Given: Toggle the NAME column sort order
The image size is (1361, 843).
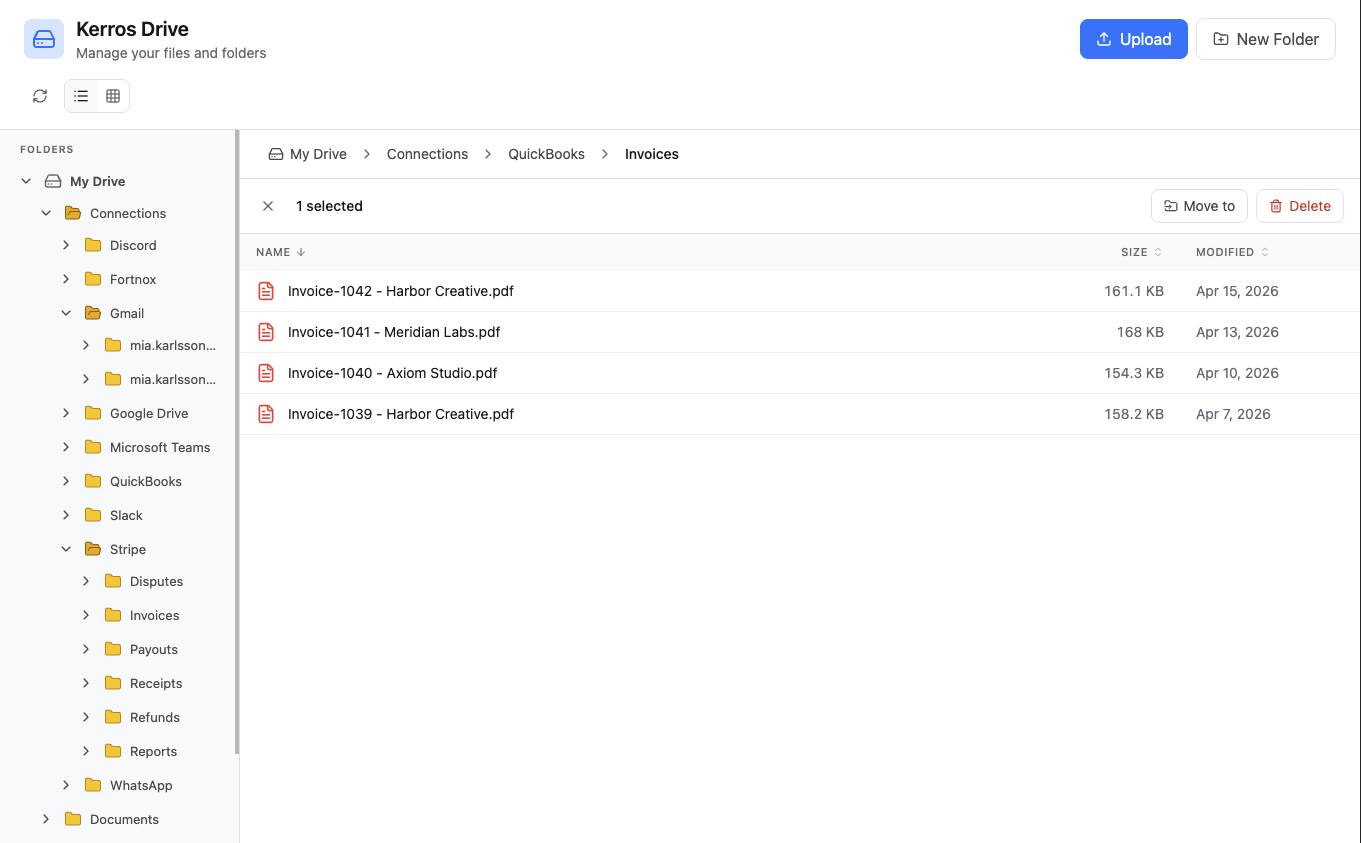Looking at the screenshot, I should click(280, 251).
